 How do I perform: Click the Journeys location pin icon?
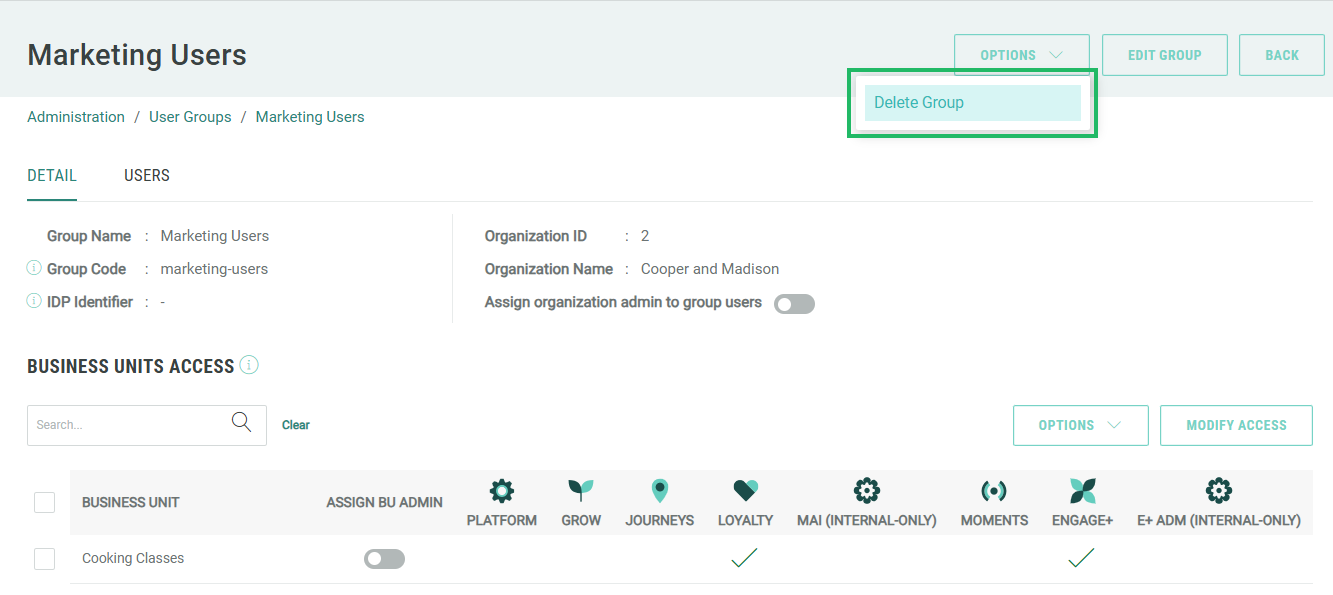click(x=659, y=490)
